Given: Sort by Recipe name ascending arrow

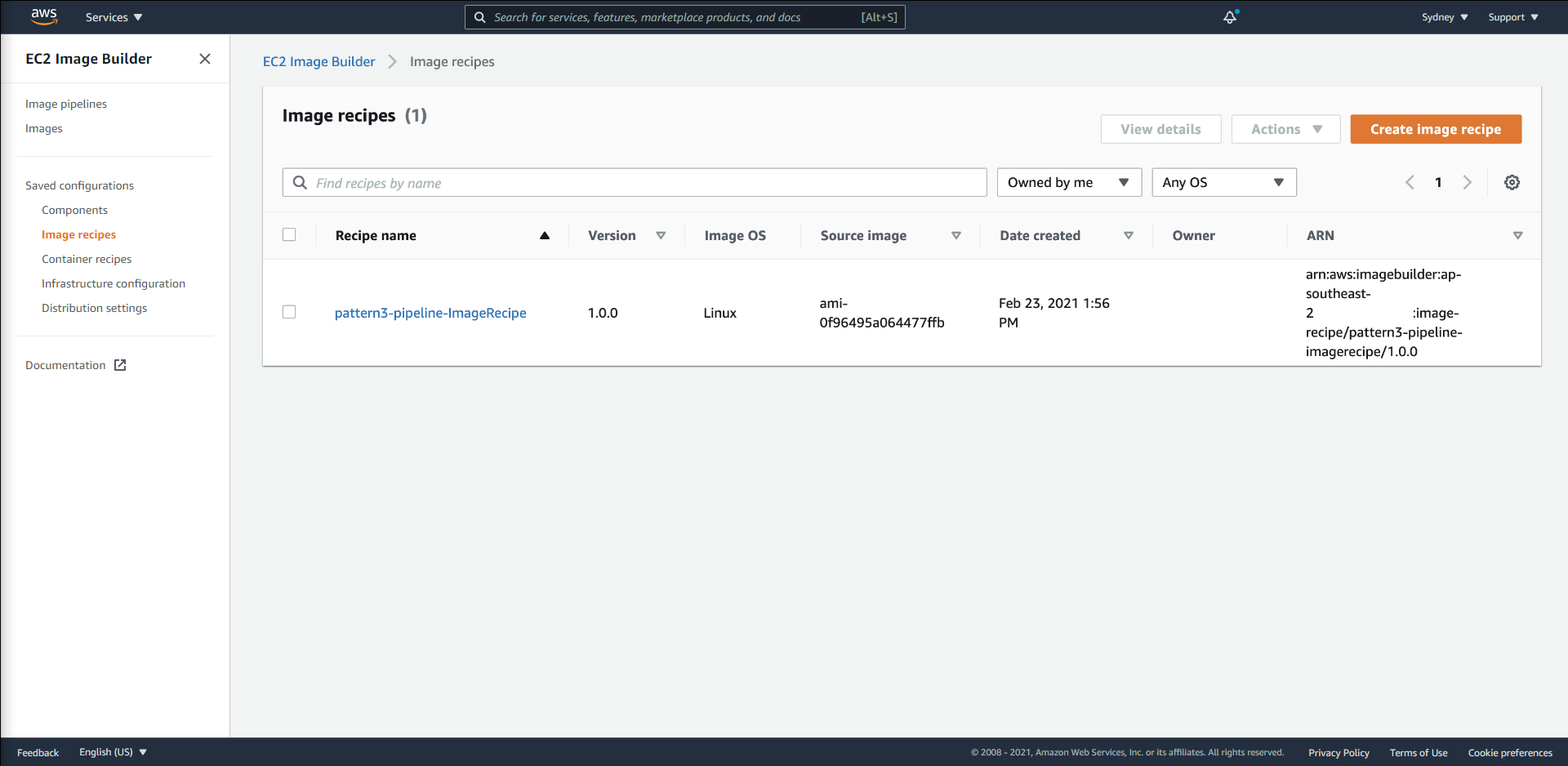Looking at the screenshot, I should pyautogui.click(x=545, y=235).
